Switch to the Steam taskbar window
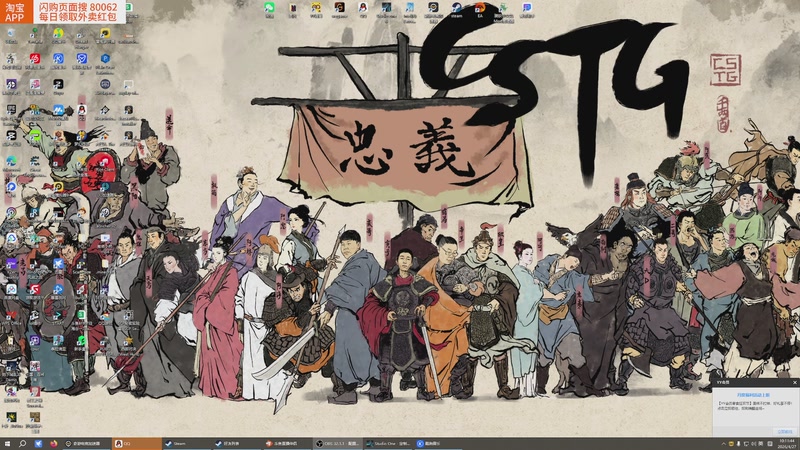Screen dimensions: 800x450 [186, 444]
